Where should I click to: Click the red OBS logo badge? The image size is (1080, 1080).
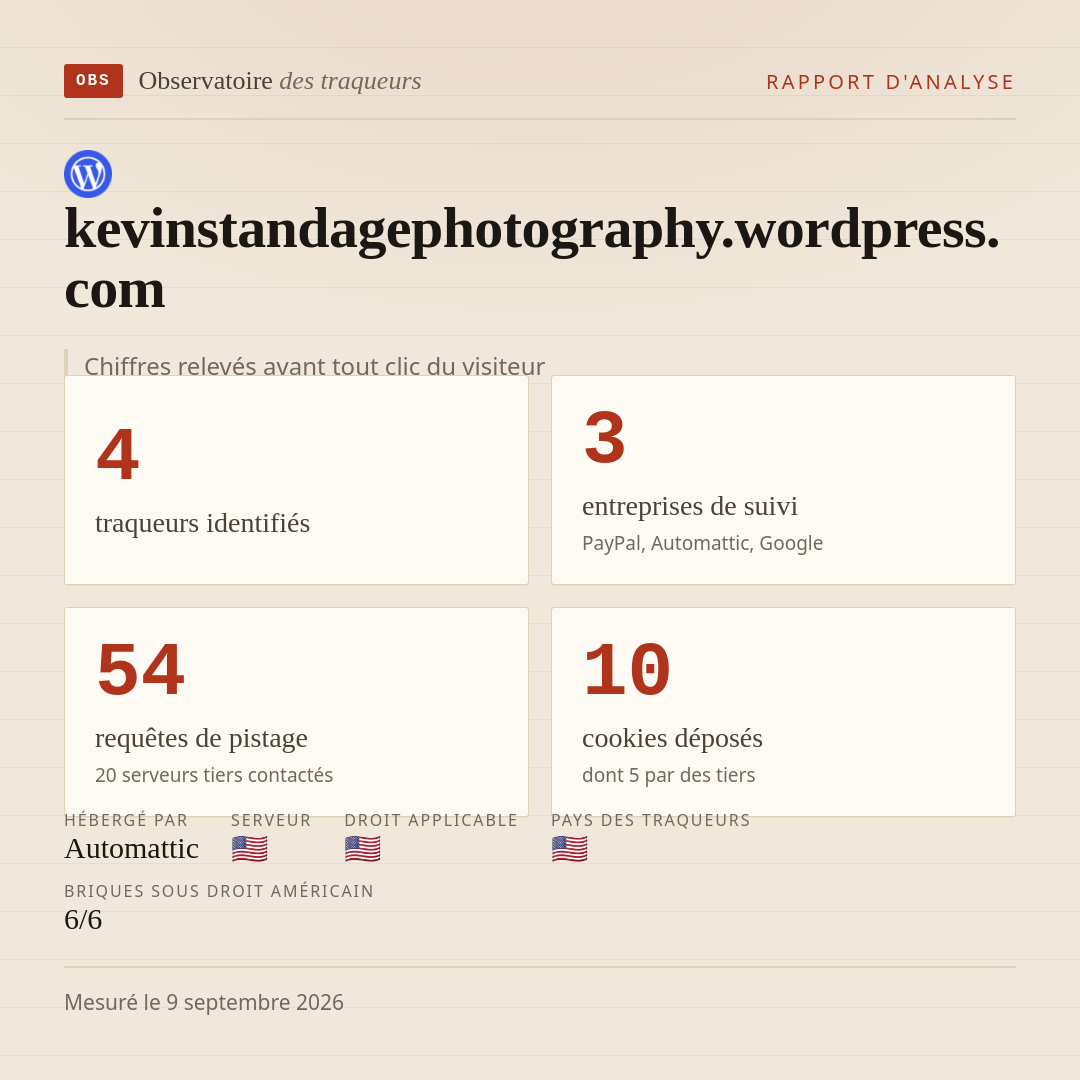93,81
